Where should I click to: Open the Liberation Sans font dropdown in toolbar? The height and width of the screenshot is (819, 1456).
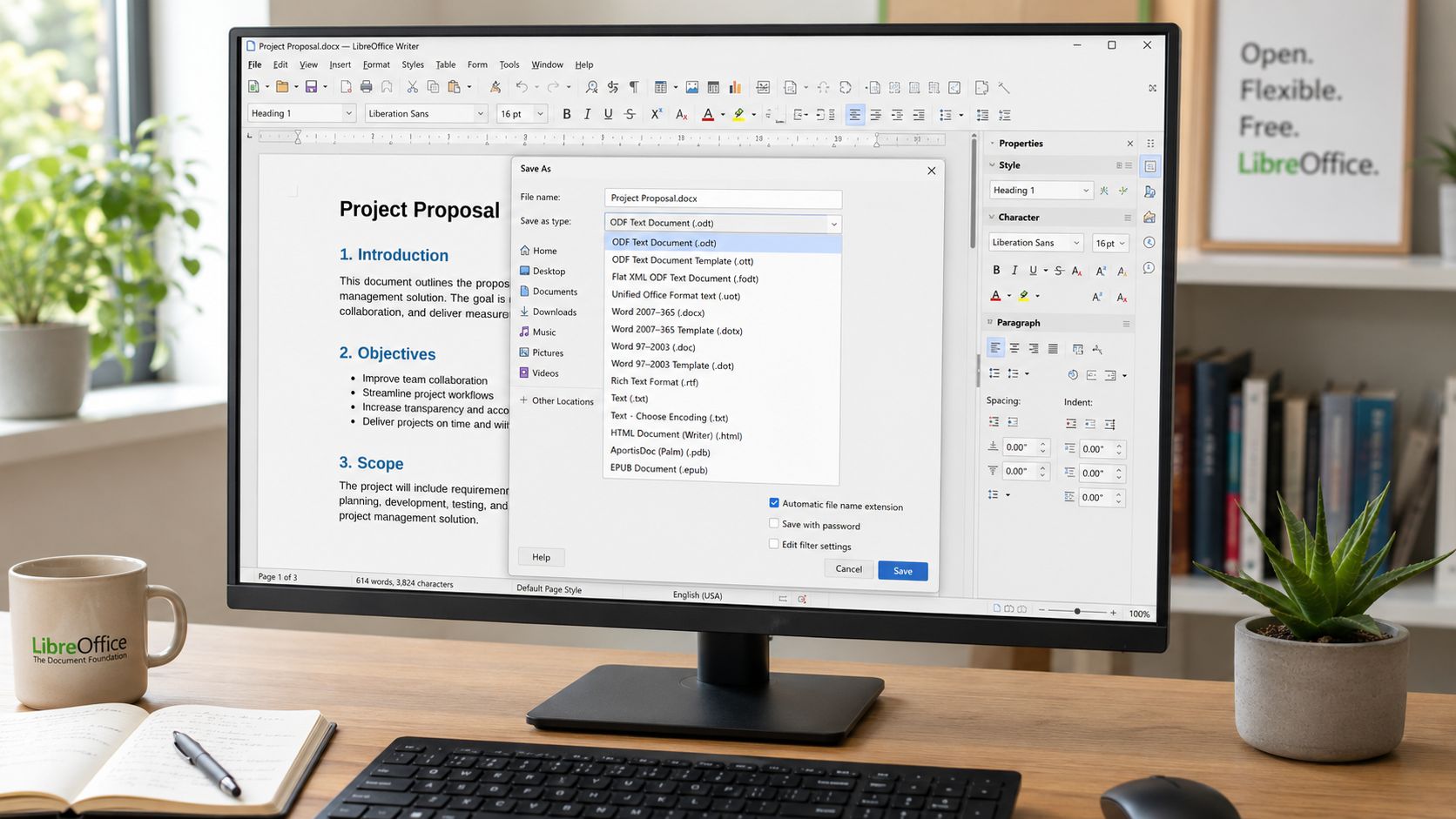(x=480, y=114)
